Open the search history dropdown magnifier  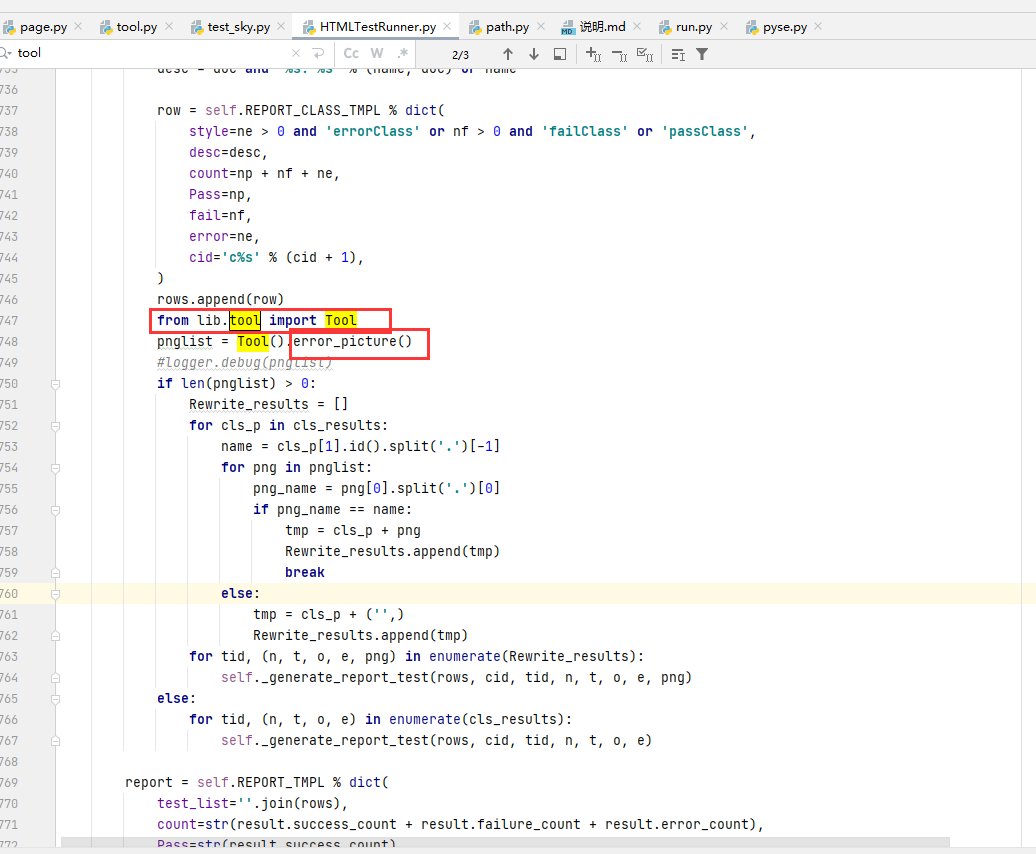point(5,53)
